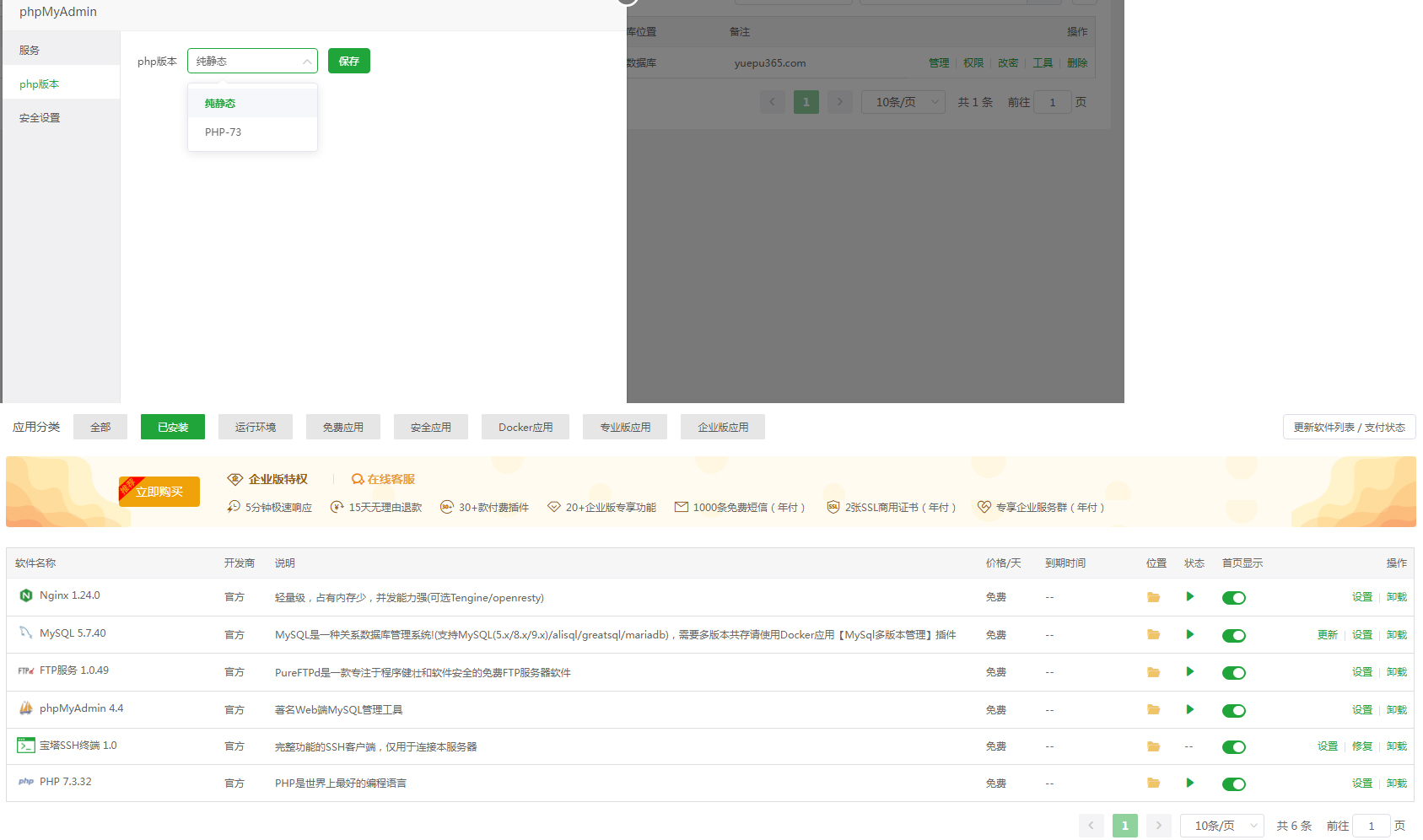Filter applications by Docker应用 category
1423x840 pixels.
coord(526,427)
